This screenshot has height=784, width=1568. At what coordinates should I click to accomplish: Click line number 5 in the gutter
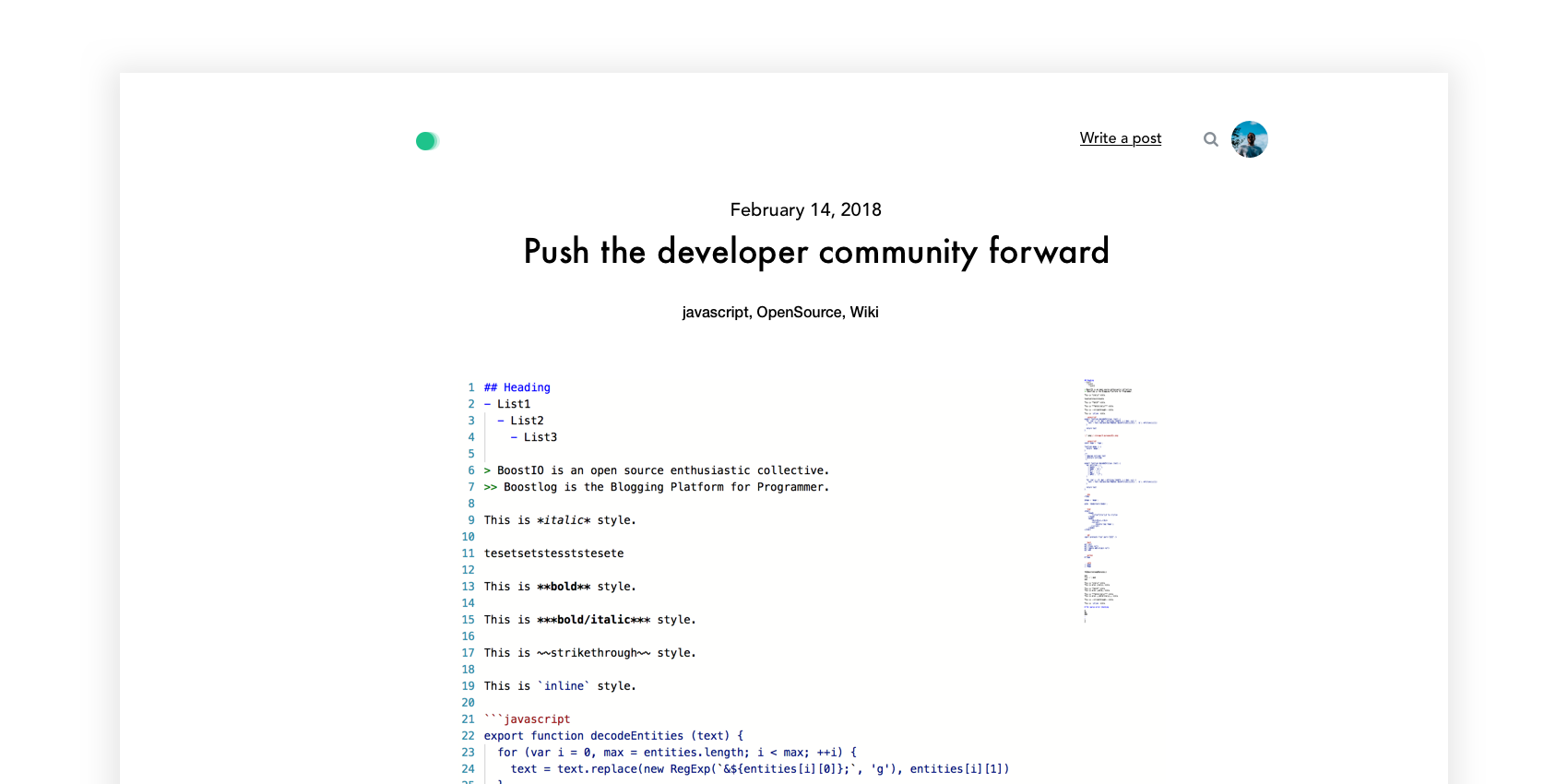click(x=471, y=454)
